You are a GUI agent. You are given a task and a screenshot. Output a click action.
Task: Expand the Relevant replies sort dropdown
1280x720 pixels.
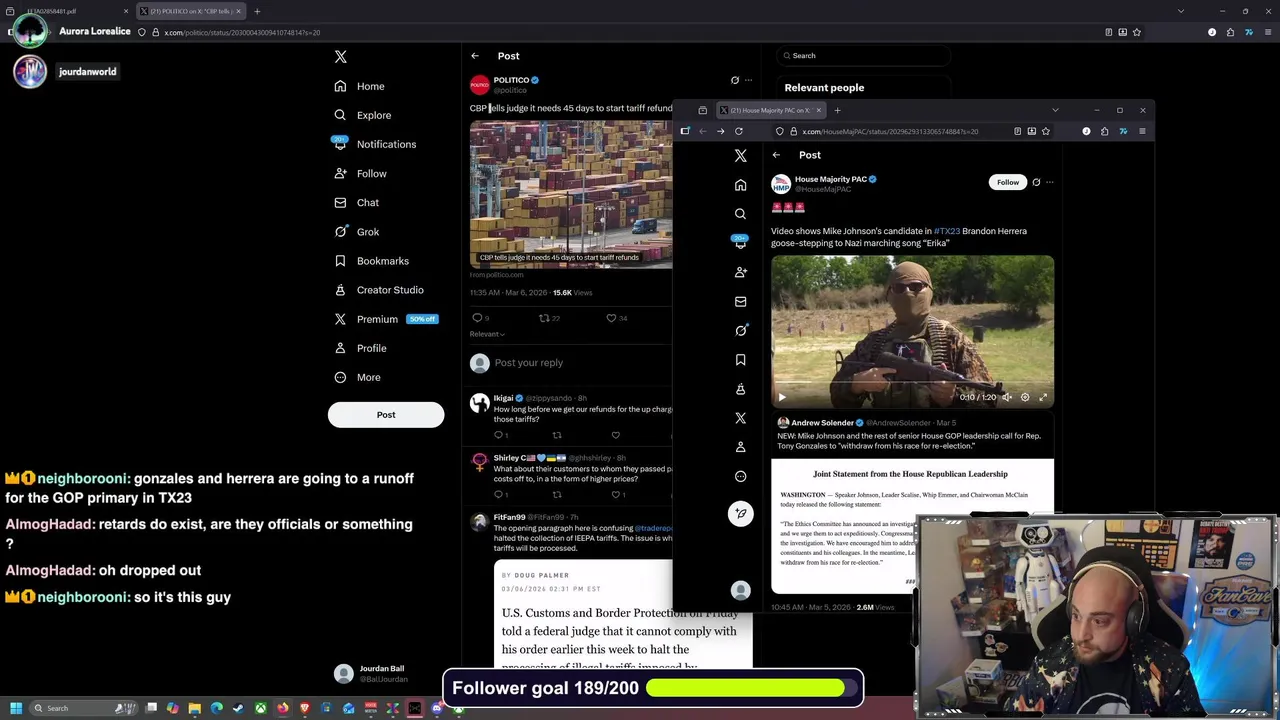click(x=487, y=334)
